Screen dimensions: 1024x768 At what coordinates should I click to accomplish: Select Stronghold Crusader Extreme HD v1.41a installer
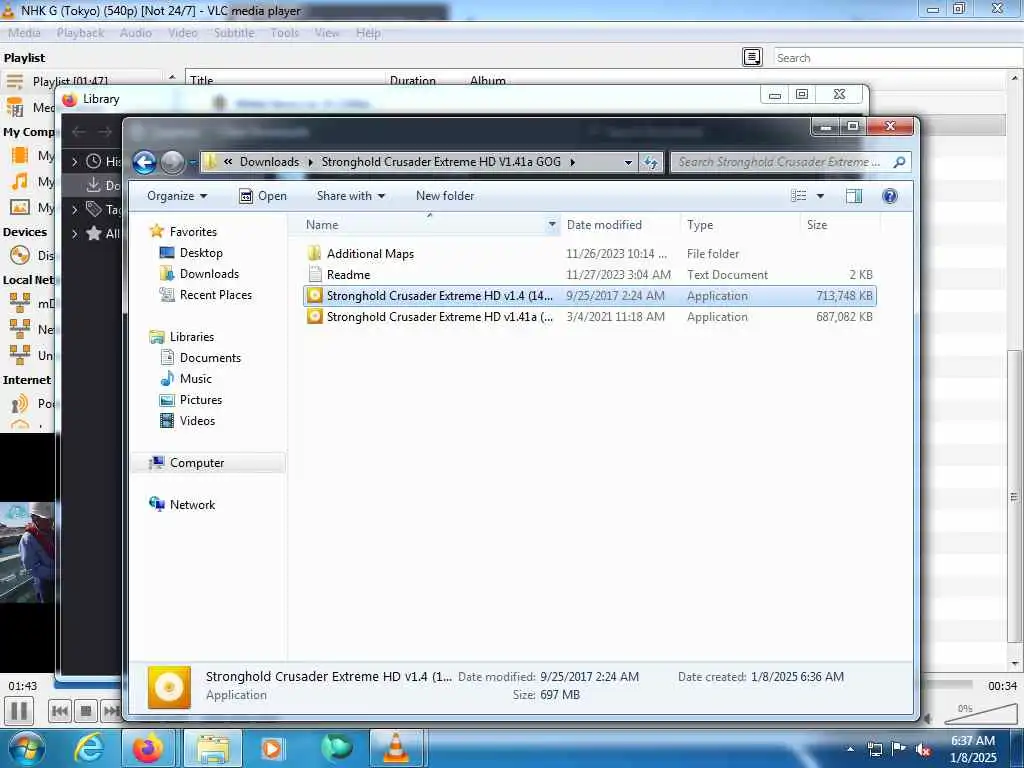coord(590,317)
